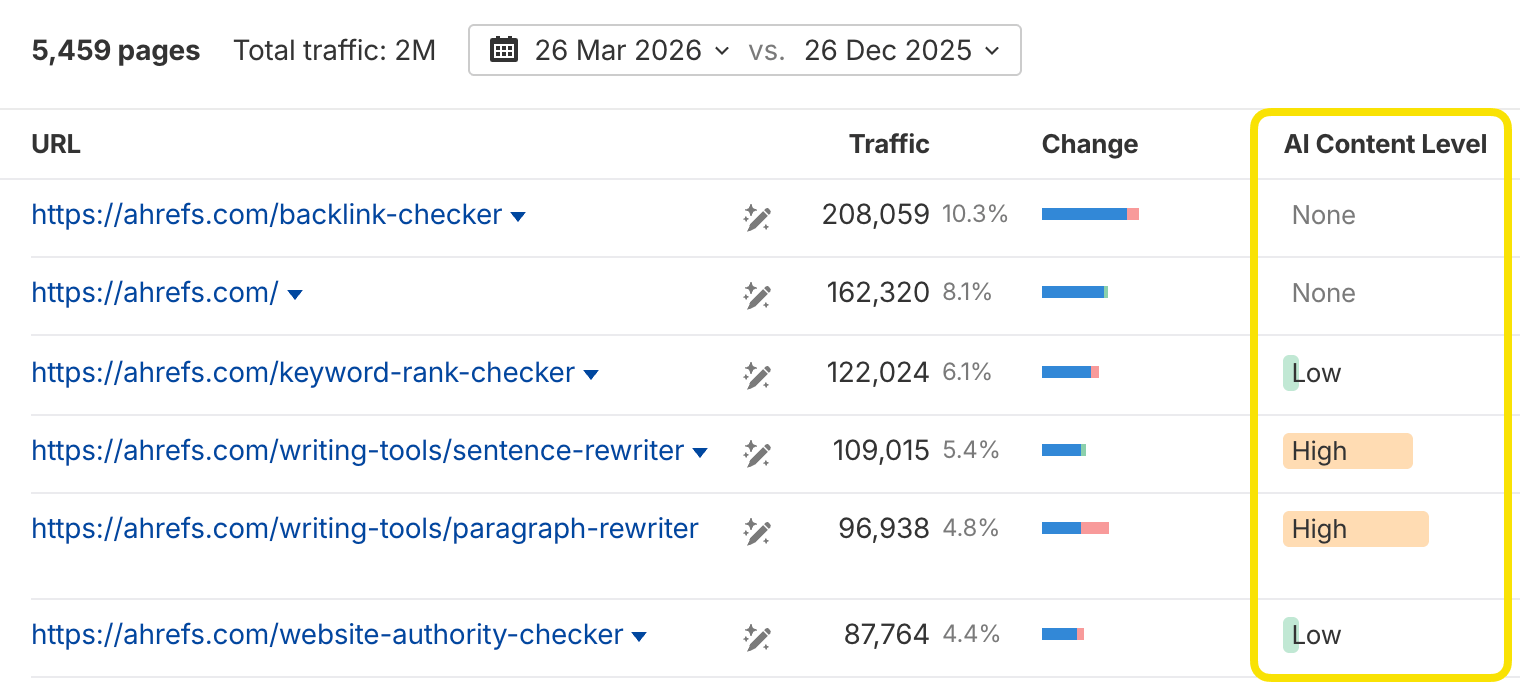Click the wand icon next to keyword-rank-checker

pyautogui.click(x=757, y=375)
